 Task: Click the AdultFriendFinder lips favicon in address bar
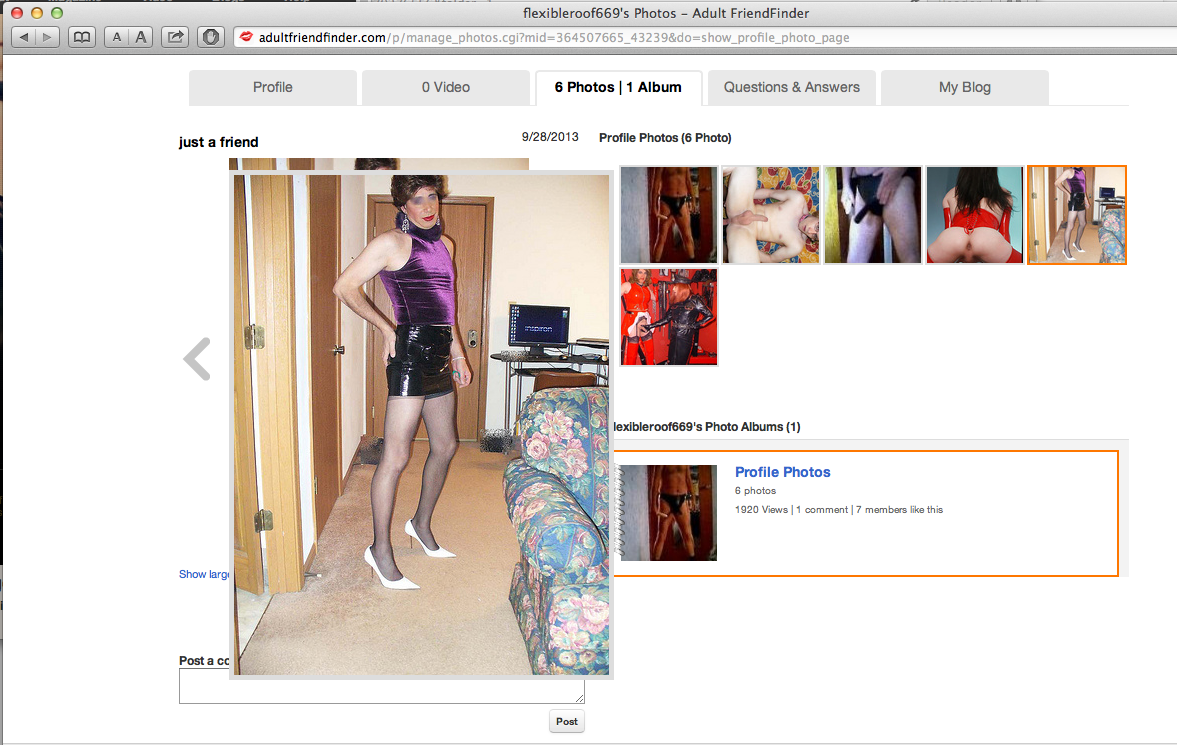tap(245, 37)
